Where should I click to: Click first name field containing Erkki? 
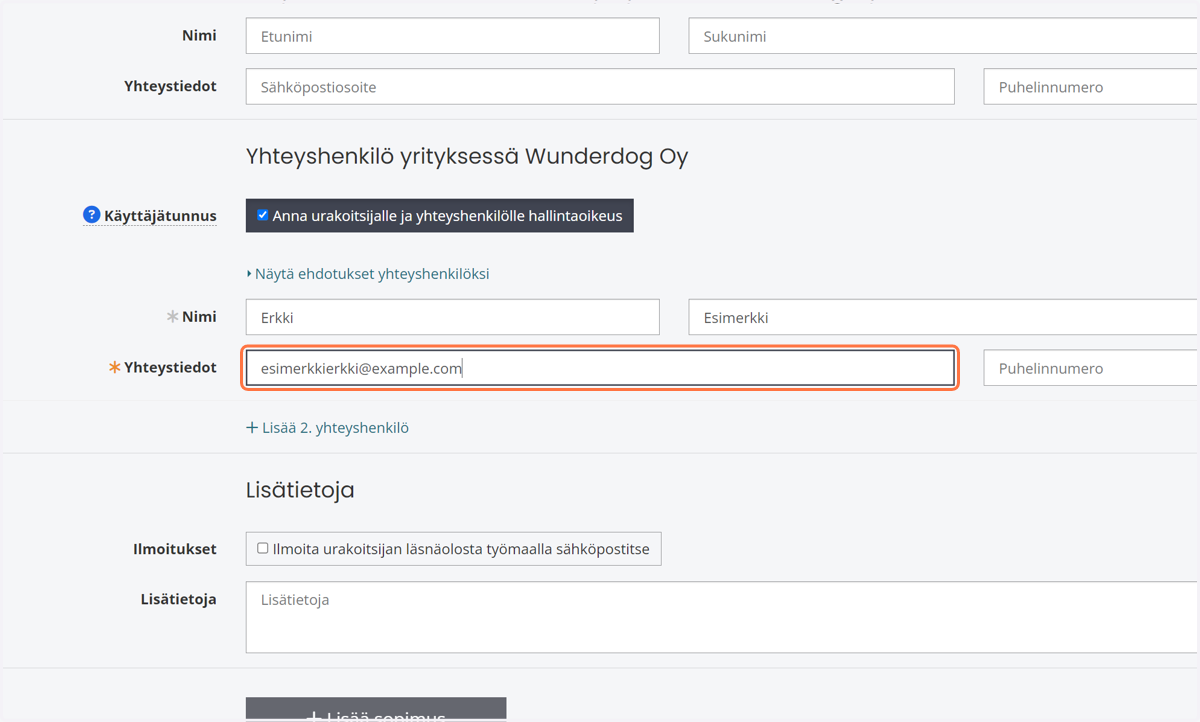point(453,317)
